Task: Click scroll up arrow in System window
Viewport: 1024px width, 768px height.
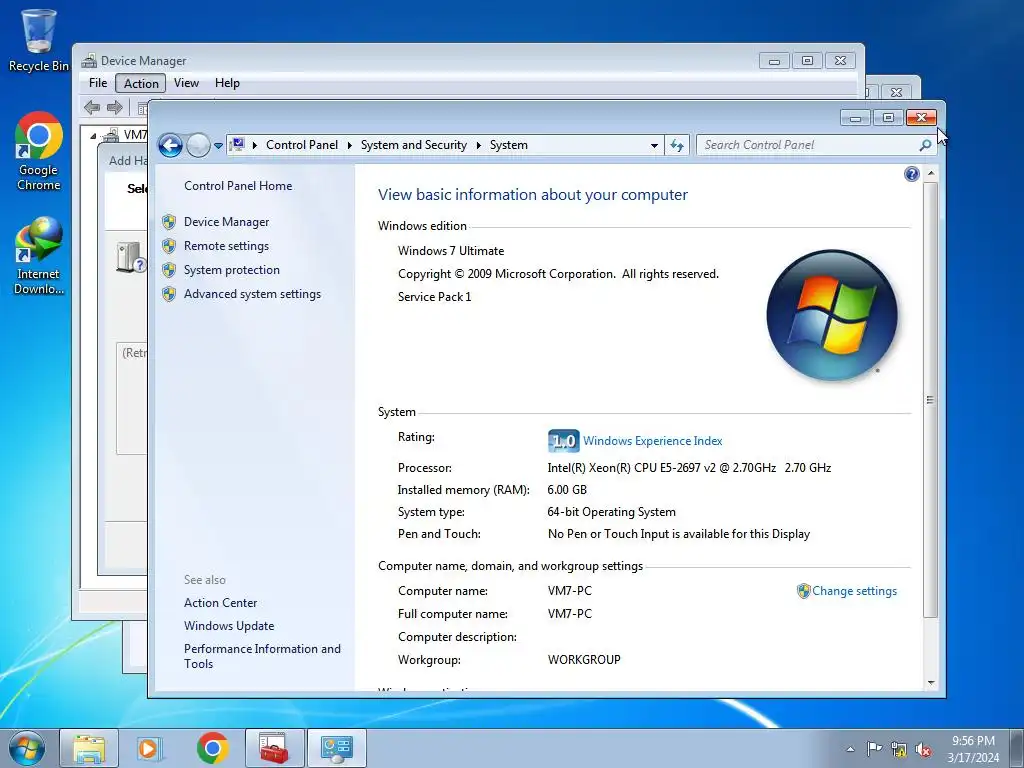Action: point(931,173)
